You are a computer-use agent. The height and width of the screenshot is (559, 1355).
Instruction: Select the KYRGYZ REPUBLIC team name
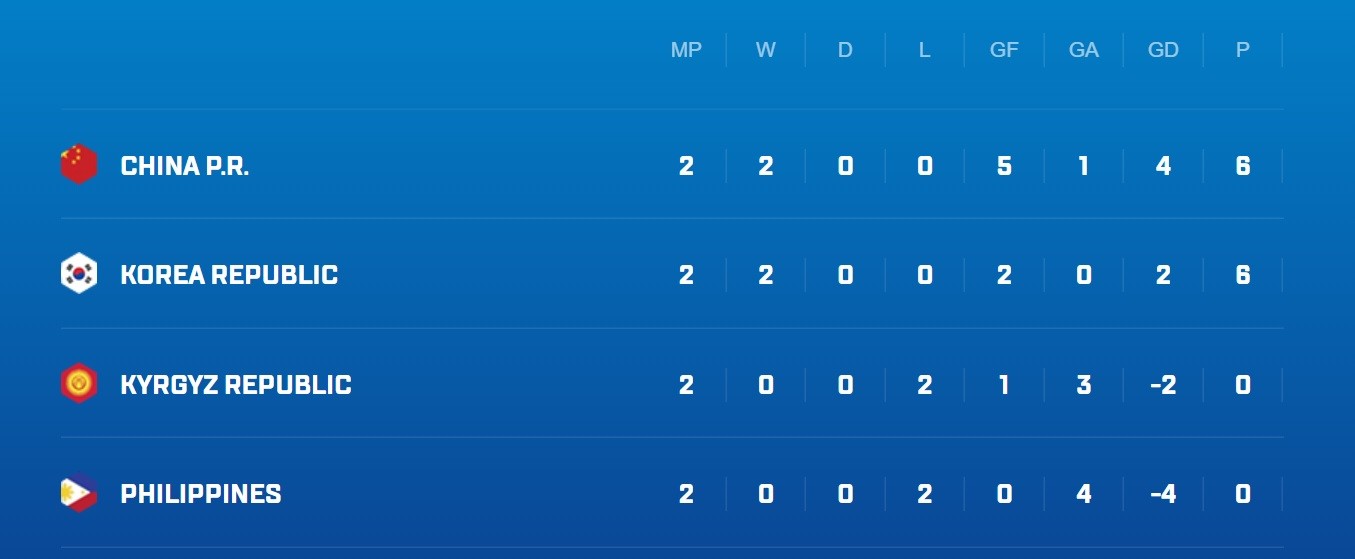point(236,385)
